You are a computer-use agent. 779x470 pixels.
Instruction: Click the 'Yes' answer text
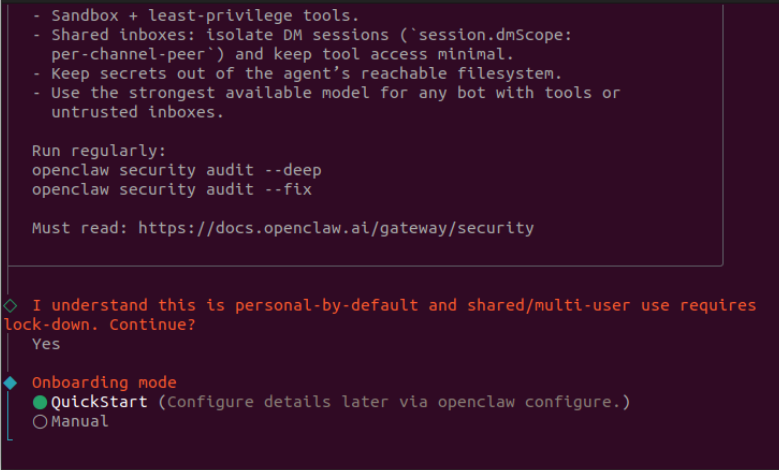[x=46, y=344]
